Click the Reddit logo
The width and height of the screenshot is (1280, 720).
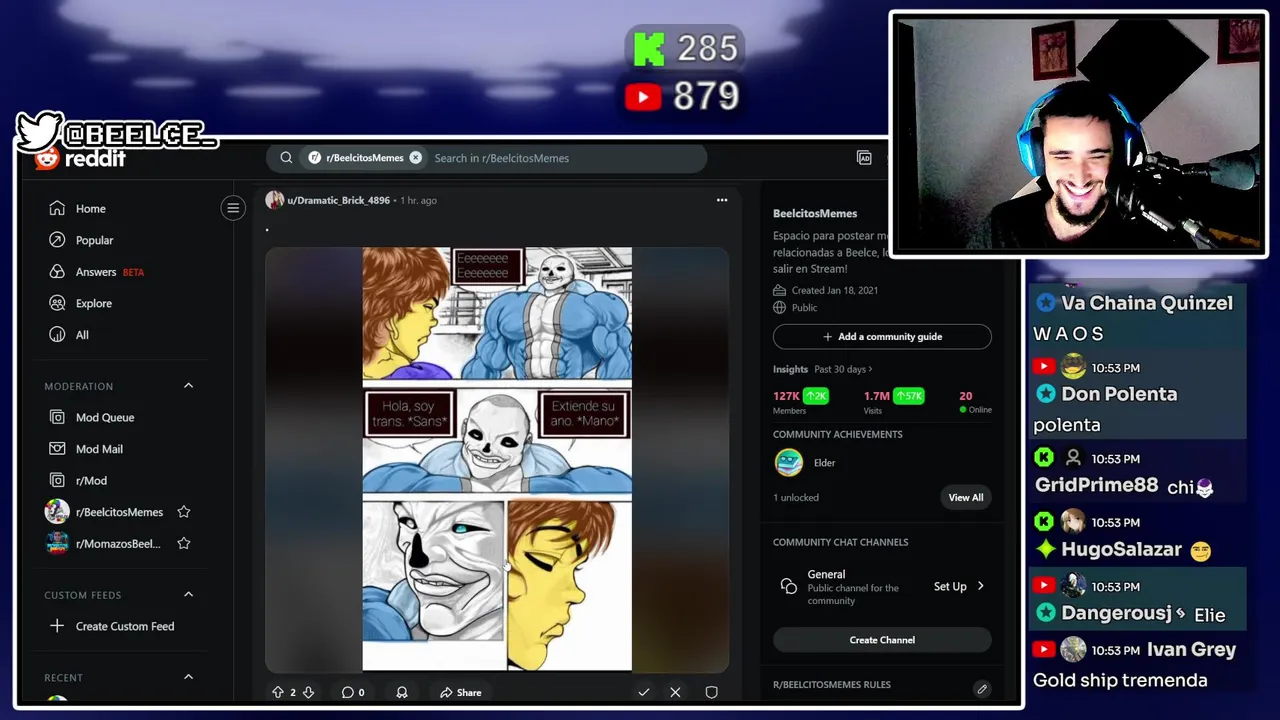pos(81,159)
